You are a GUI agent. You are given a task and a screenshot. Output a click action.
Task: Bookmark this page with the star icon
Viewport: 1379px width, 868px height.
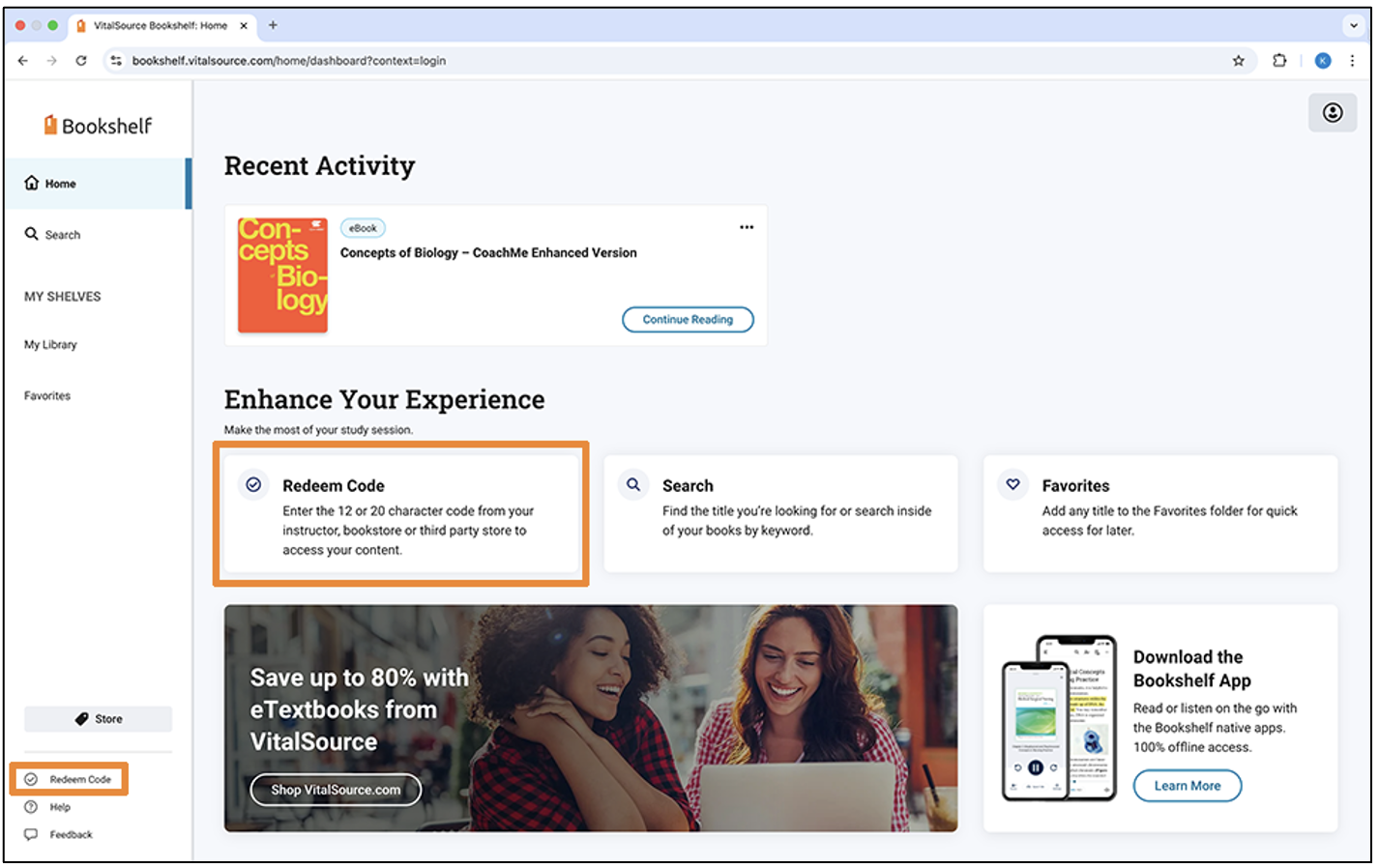click(x=1238, y=61)
